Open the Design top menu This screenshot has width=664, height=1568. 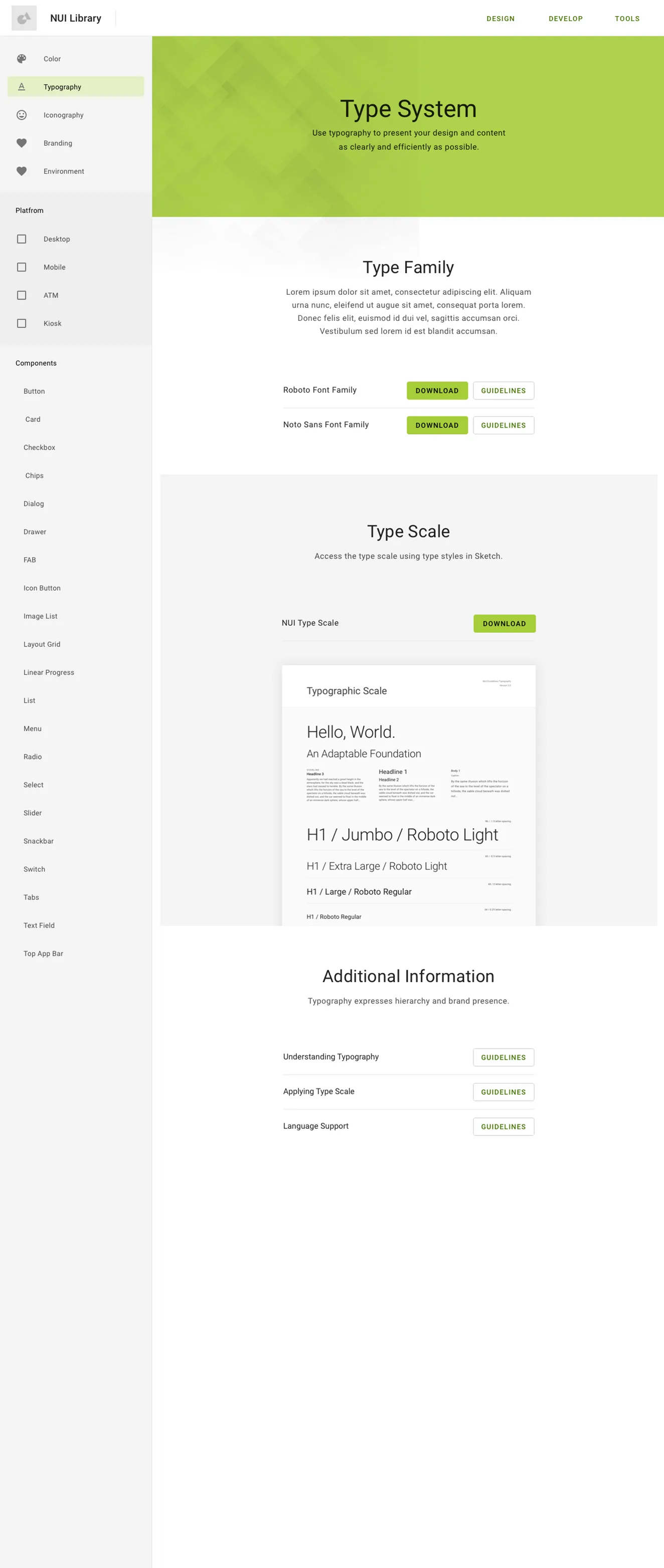[500, 19]
